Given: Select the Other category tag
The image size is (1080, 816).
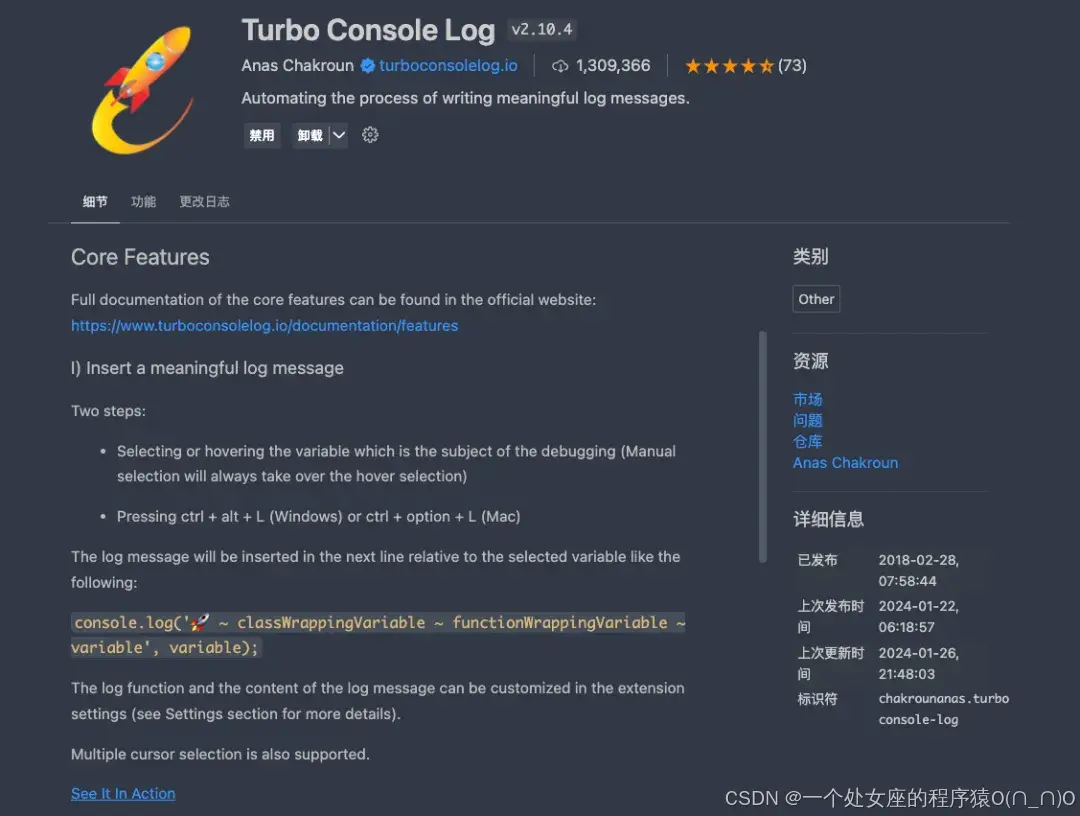Looking at the screenshot, I should point(816,299).
